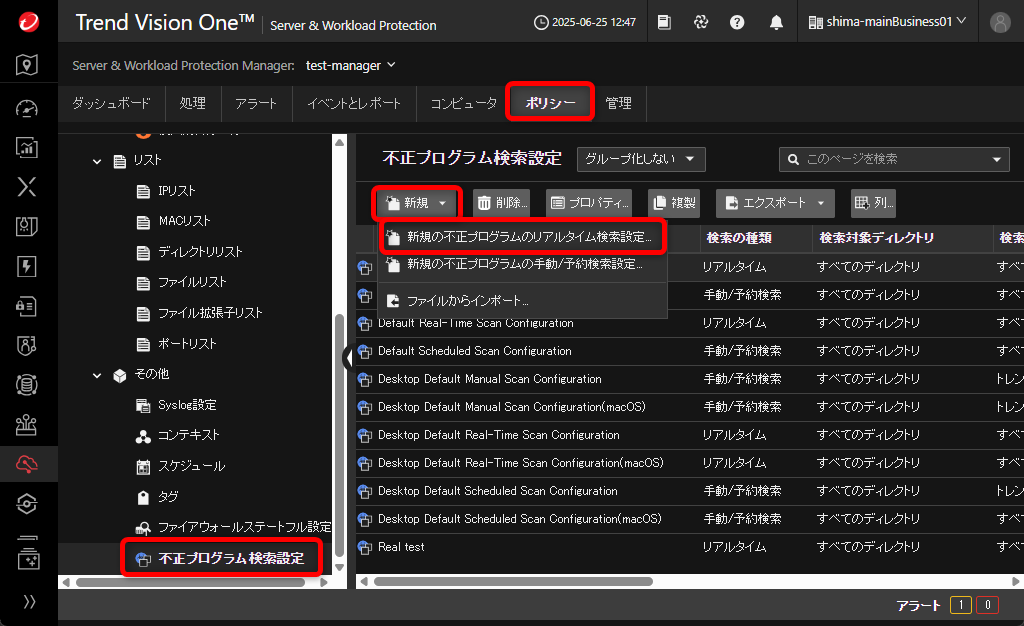Viewport: 1024px width, 626px height.
Task: Open the chart report sidebar icon
Action: pos(27,148)
